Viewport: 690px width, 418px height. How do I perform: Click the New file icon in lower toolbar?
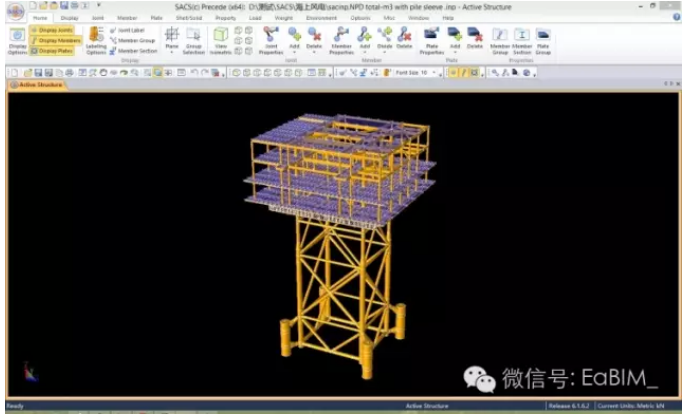pyautogui.click(x=15, y=73)
